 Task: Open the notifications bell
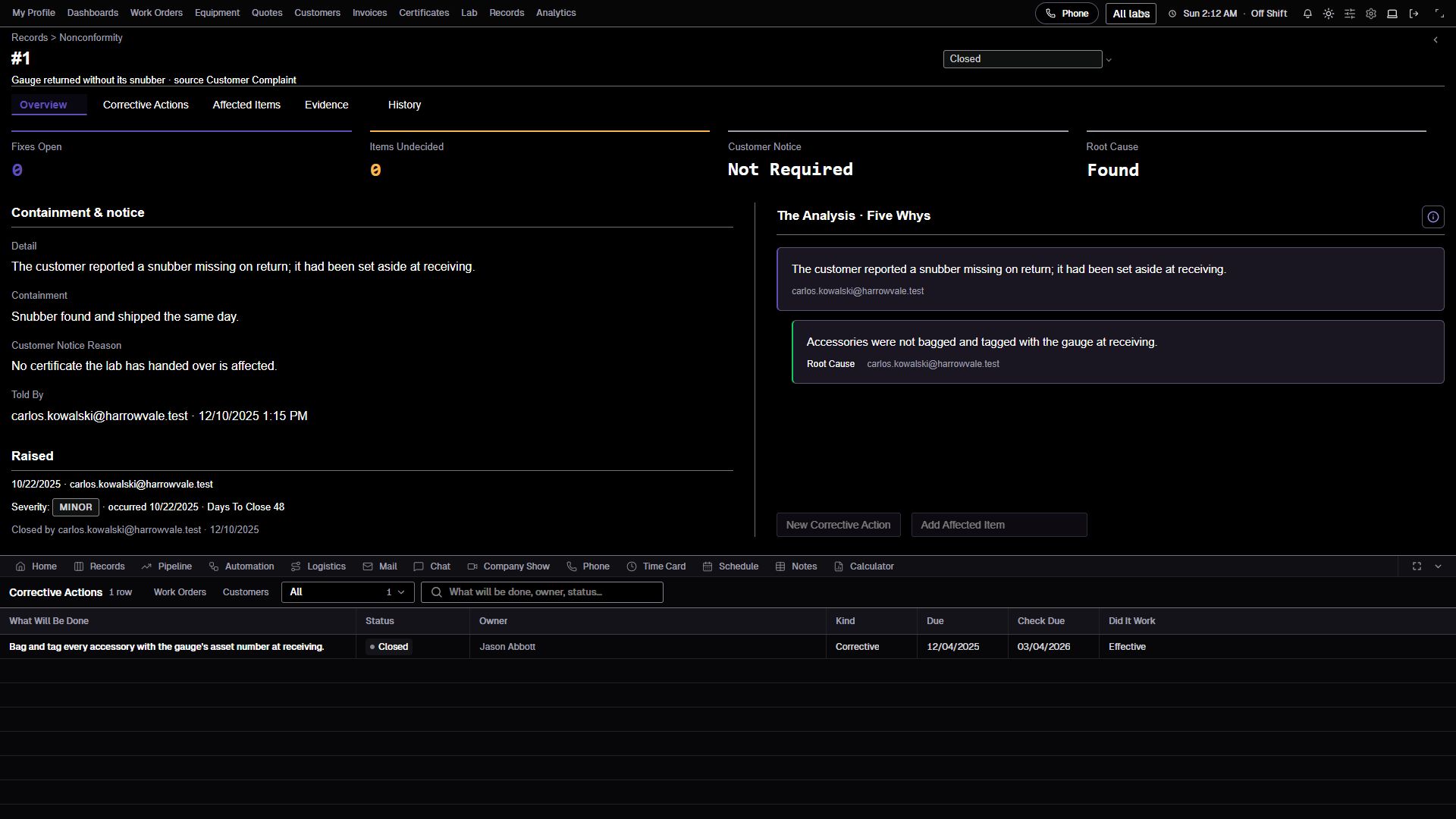(1307, 14)
